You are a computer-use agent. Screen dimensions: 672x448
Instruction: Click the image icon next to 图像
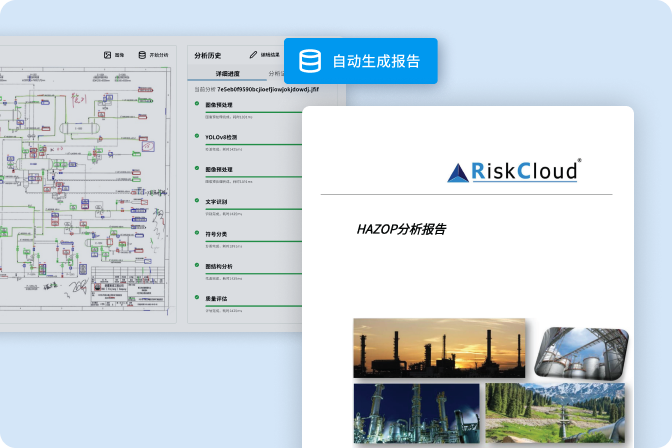[108, 55]
